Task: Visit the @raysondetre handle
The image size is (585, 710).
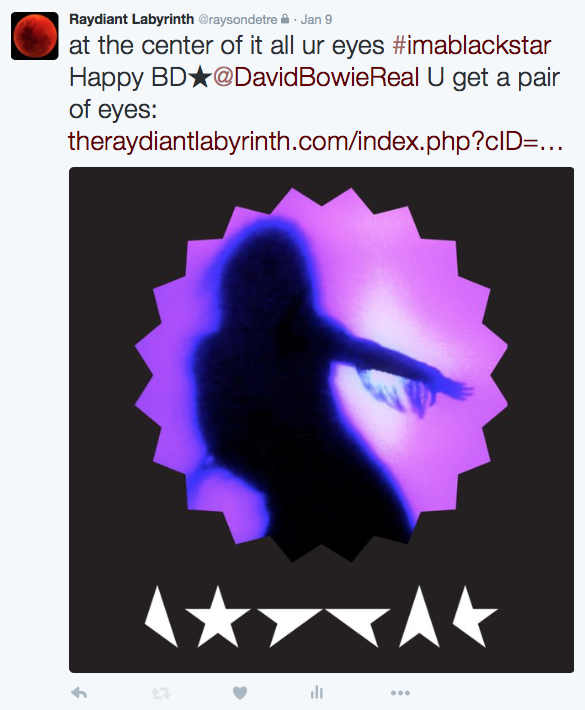Action: (x=238, y=19)
